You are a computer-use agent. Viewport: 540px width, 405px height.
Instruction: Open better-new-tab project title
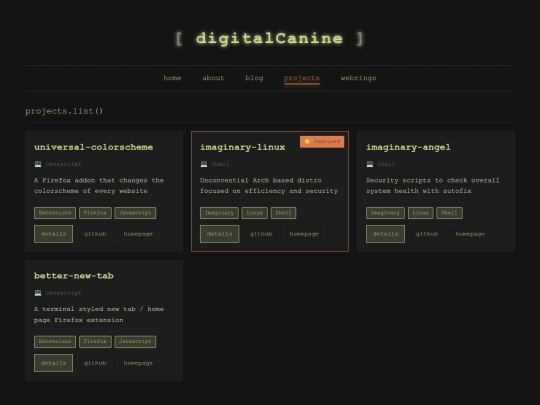click(x=74, y=276)
